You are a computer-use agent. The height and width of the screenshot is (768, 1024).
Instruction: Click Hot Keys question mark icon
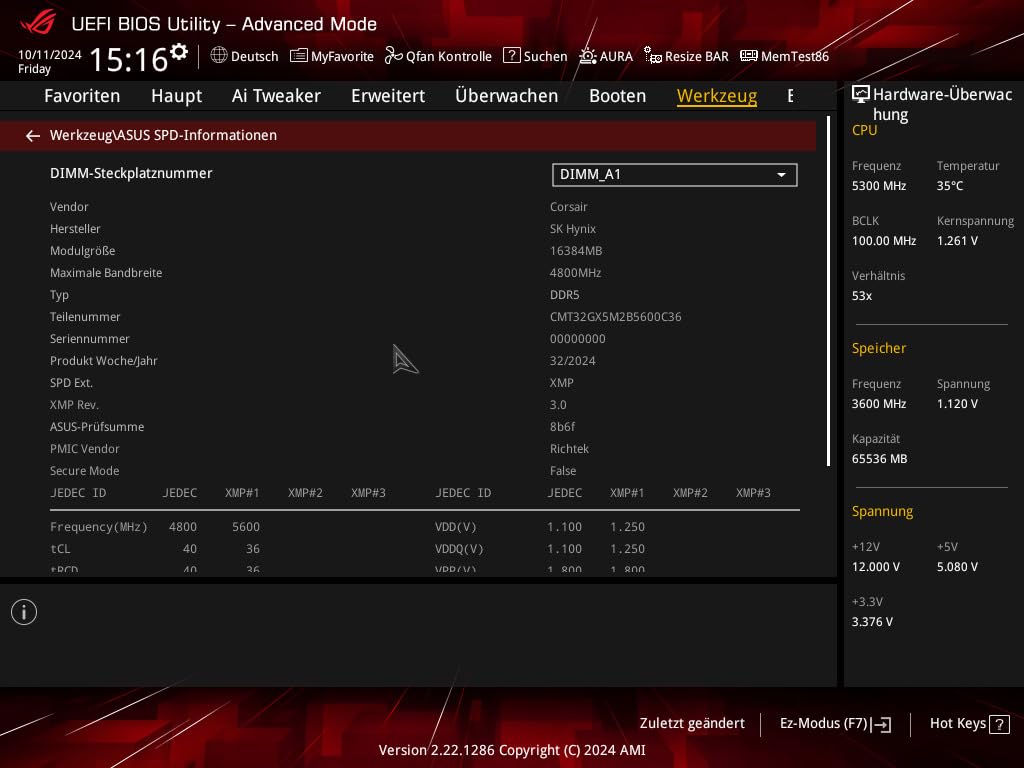999,724
